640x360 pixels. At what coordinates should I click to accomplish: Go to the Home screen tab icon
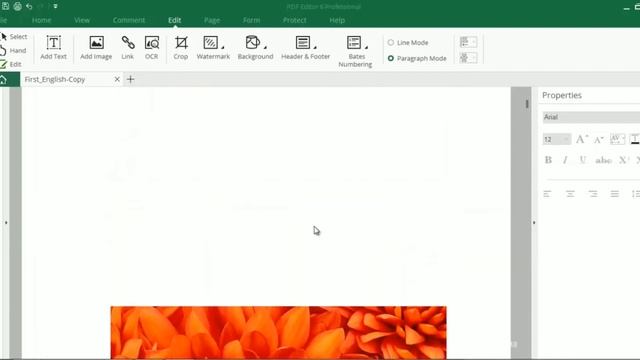click(4, 80)
